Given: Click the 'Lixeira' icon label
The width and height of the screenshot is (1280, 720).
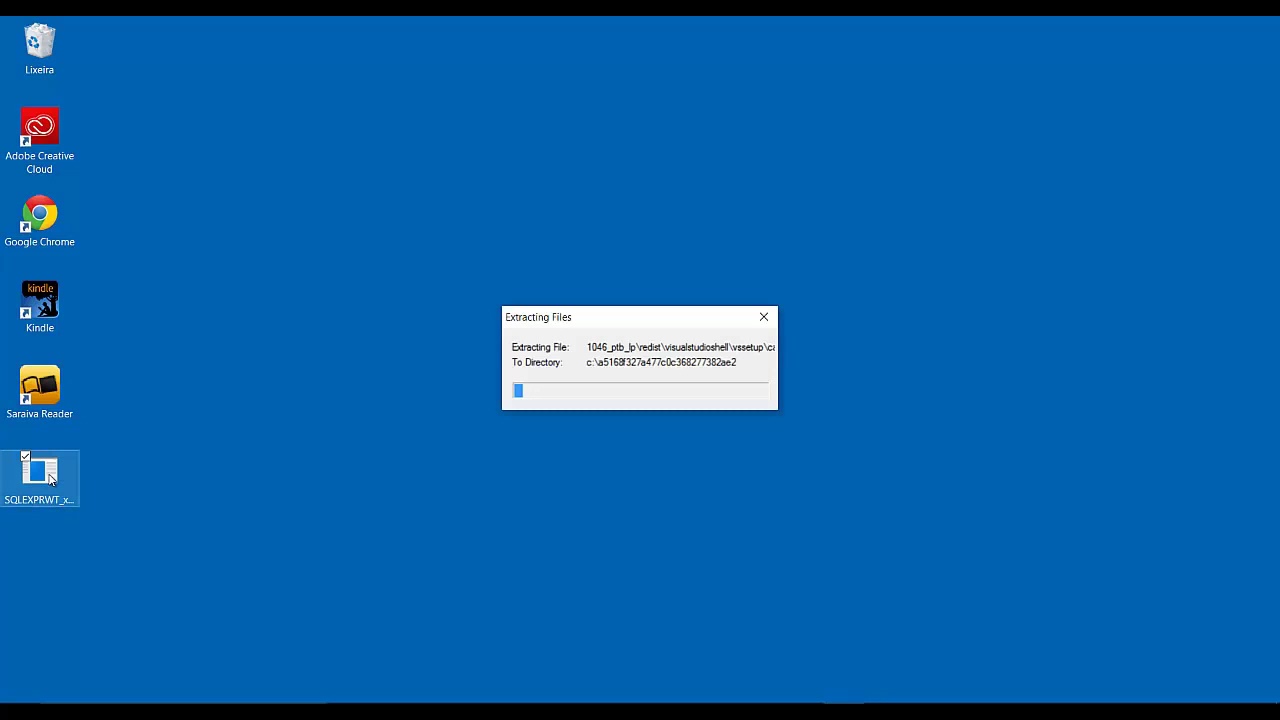Looking at the screenshot, I should coord(40,70).
